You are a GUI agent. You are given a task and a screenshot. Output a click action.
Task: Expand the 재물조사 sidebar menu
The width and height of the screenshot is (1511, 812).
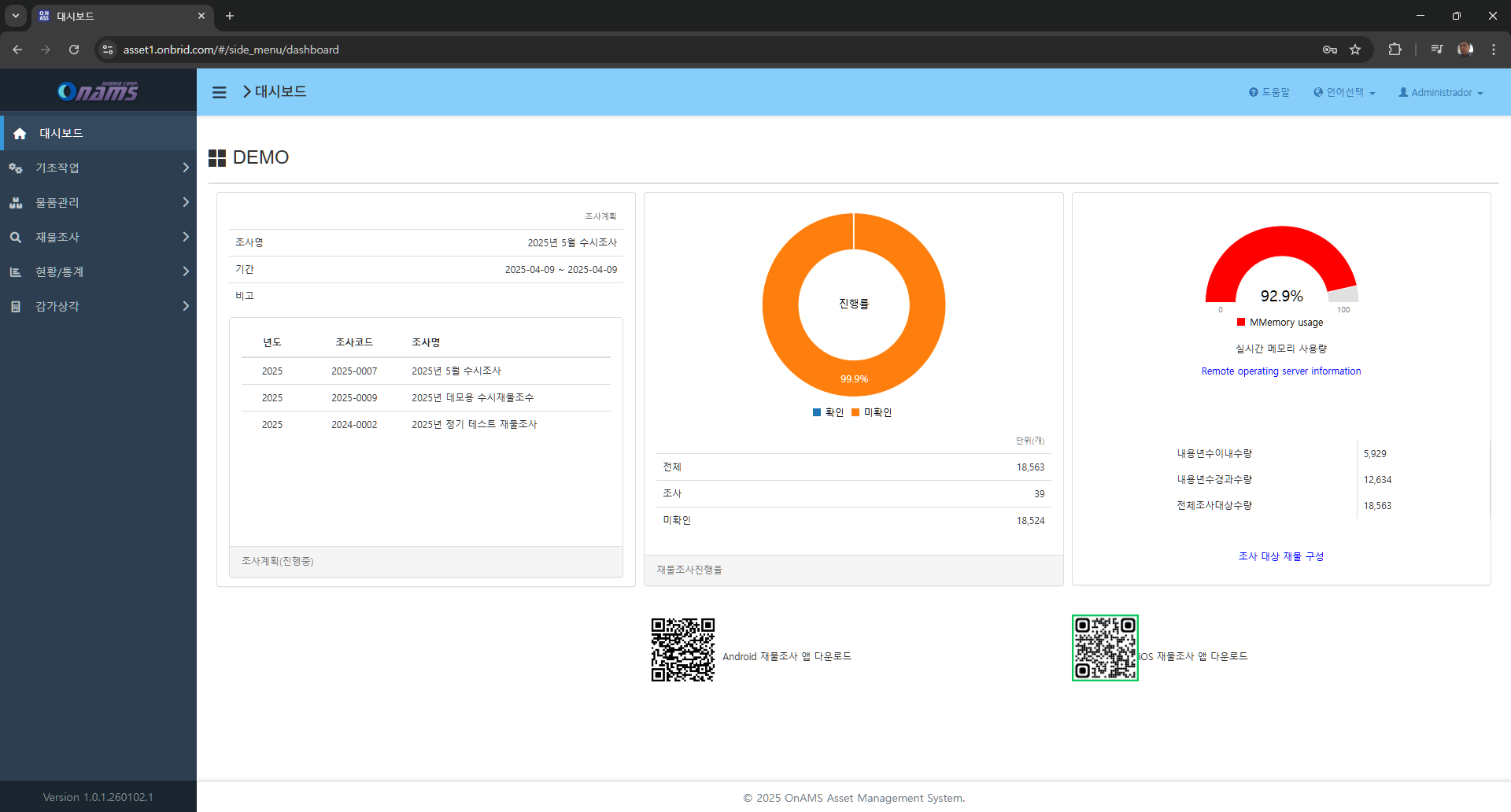click(x=98, y=237)
